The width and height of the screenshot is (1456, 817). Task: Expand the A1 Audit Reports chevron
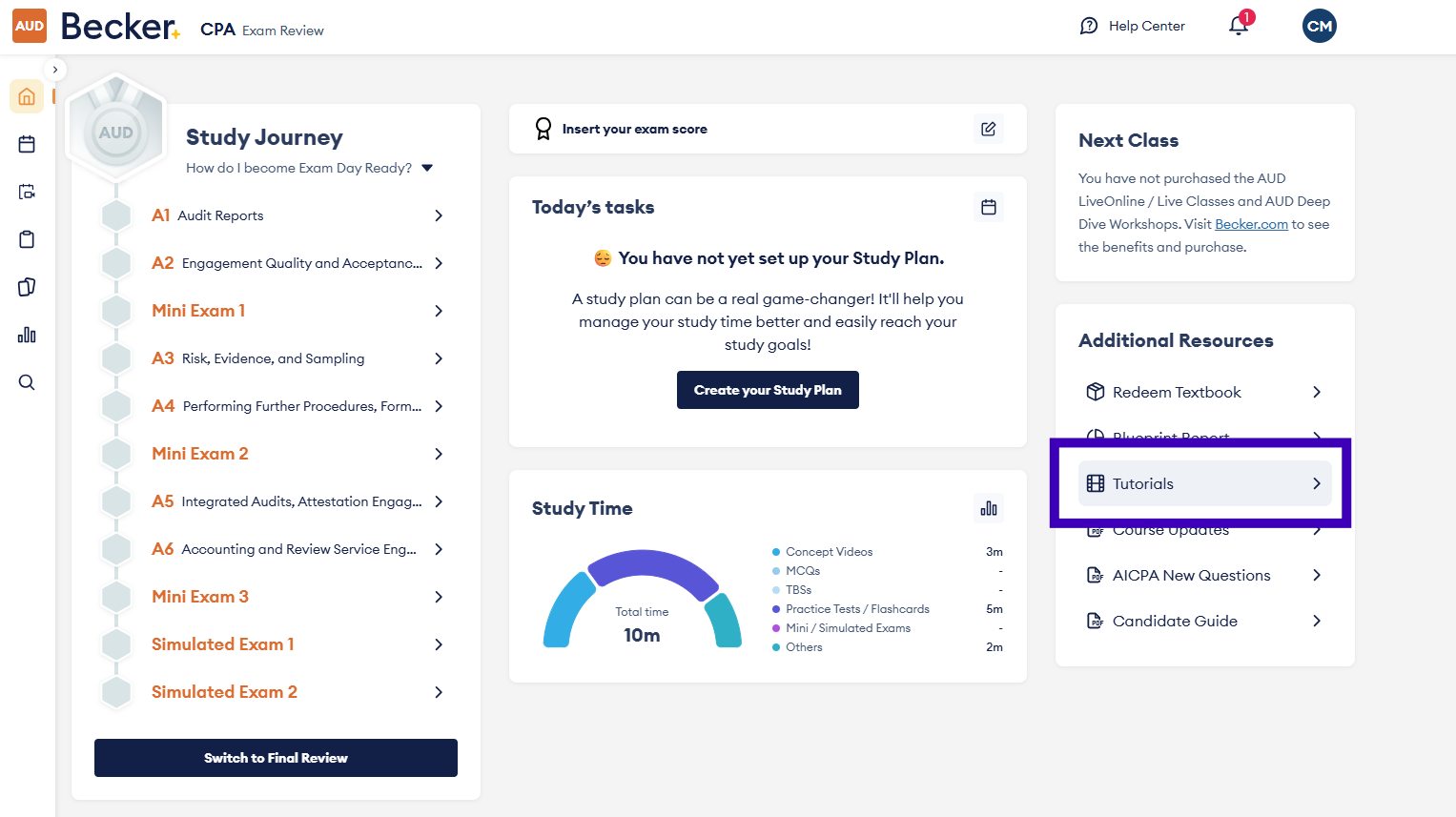(x=439, y=215)
